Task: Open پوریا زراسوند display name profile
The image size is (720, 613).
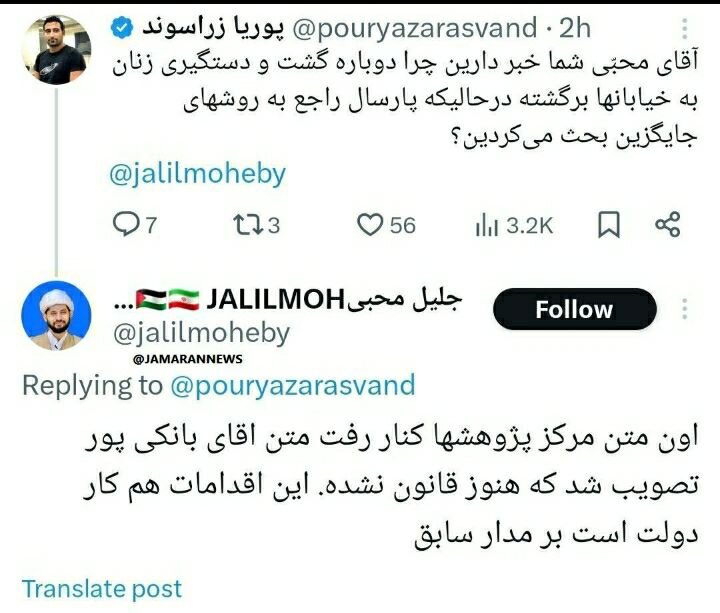Action: (213, 28)
